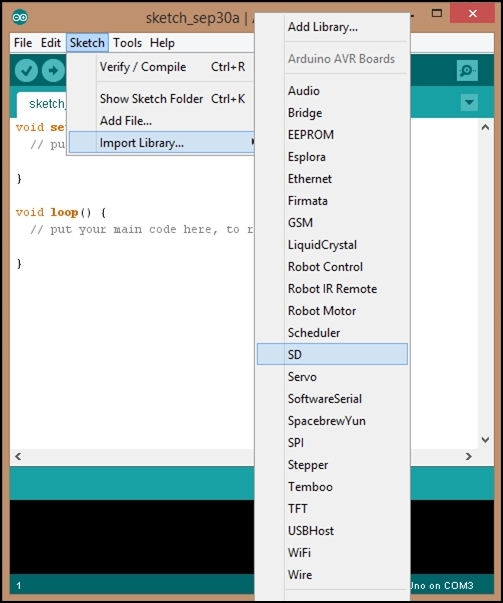The height and width of the screenshot is (603, 503).
Task: Import the Bridge library
Action: tap(332, 113)
